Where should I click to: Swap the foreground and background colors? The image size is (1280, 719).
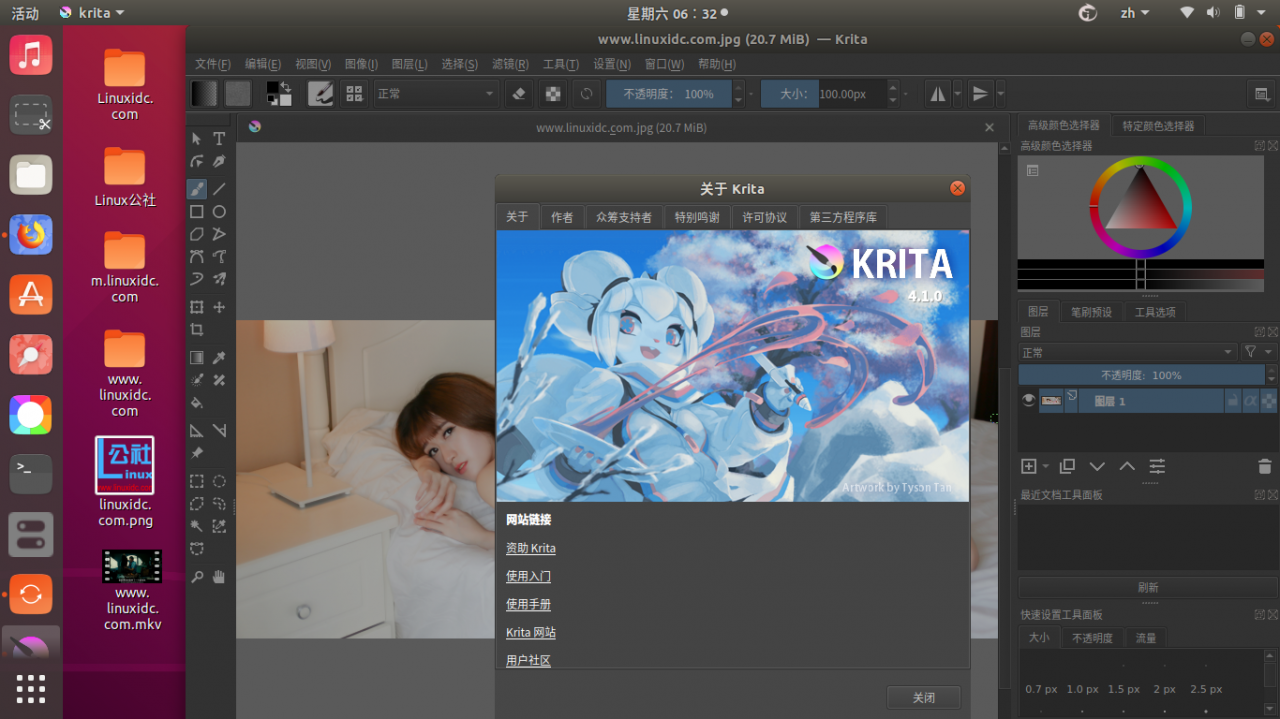coord(286,87)
